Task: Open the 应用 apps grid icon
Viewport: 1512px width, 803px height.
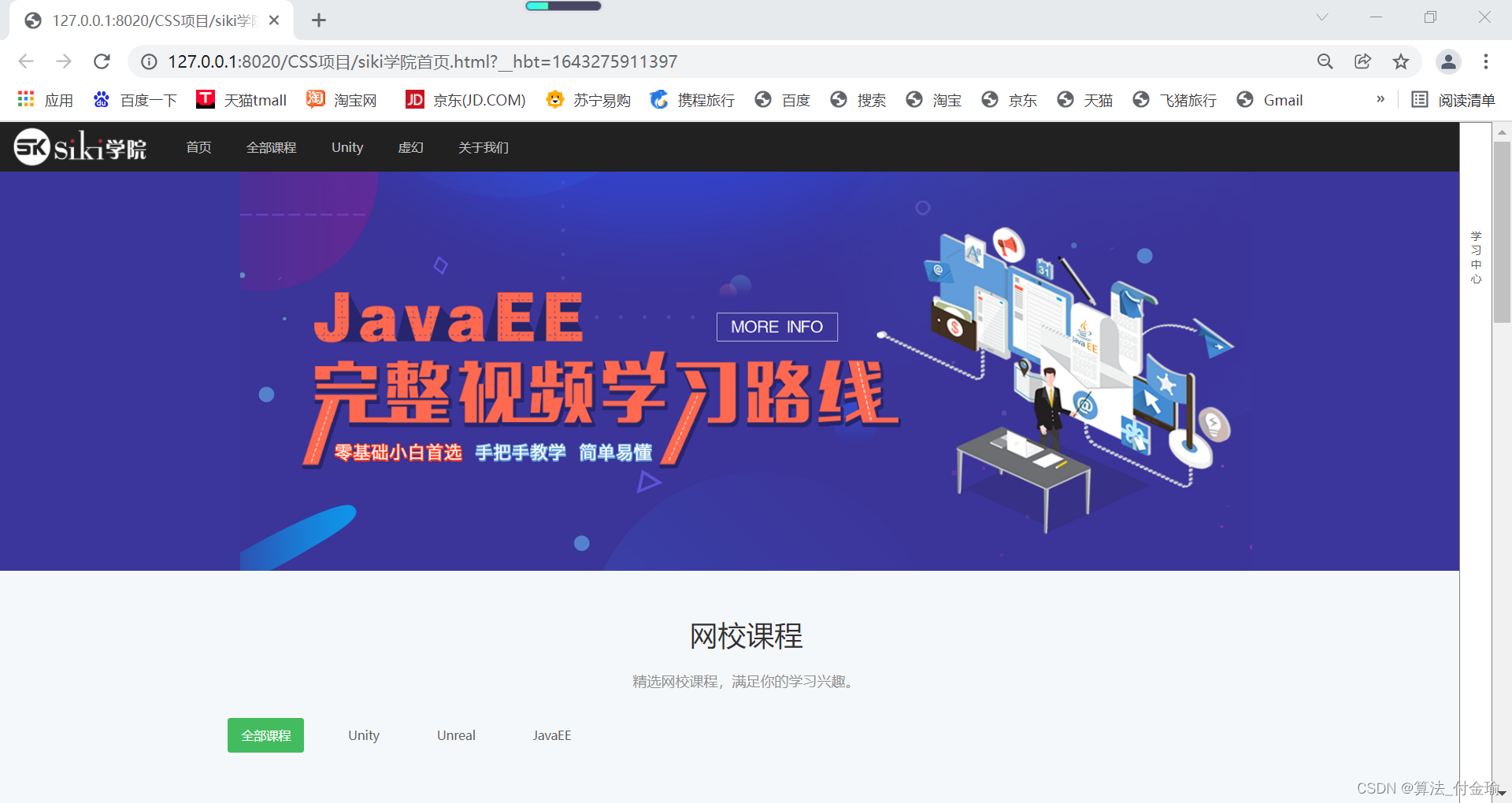Action: (x=25, y=99)
